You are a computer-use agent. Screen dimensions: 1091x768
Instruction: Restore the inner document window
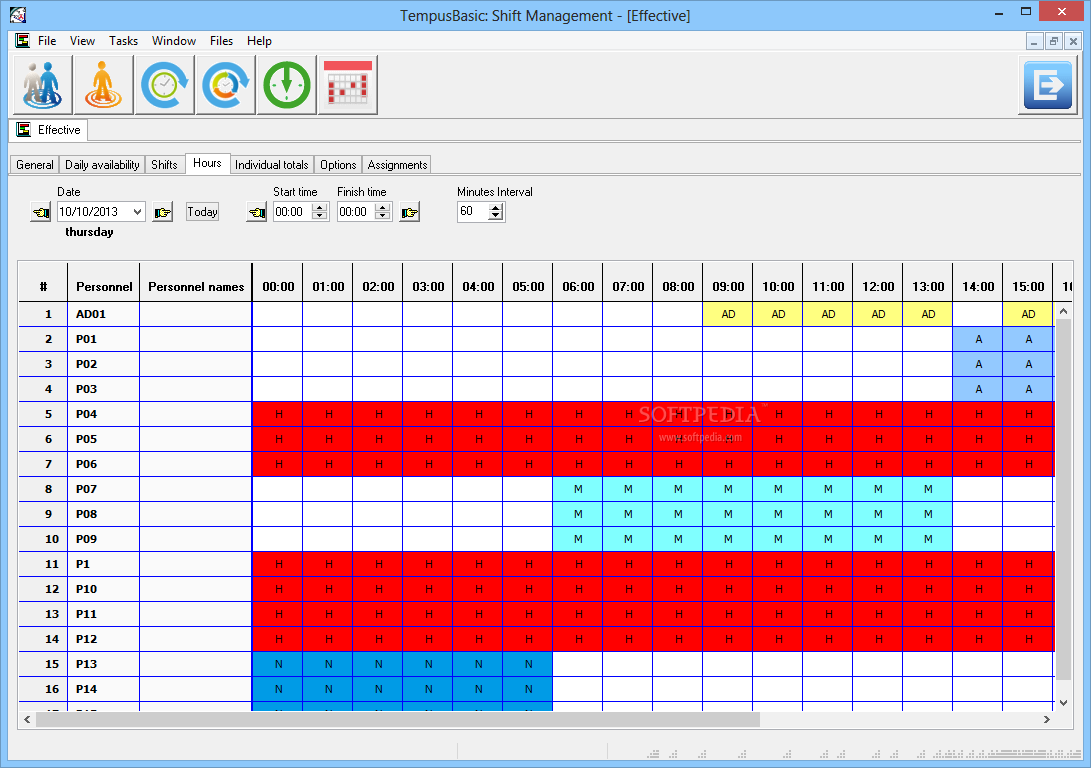point(1053,42)
